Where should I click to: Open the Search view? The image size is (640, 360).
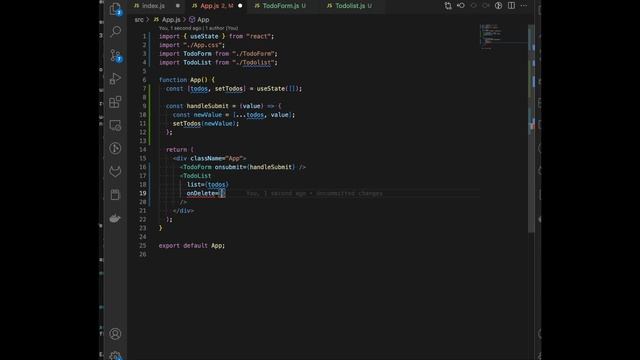[x=116, y=31]
